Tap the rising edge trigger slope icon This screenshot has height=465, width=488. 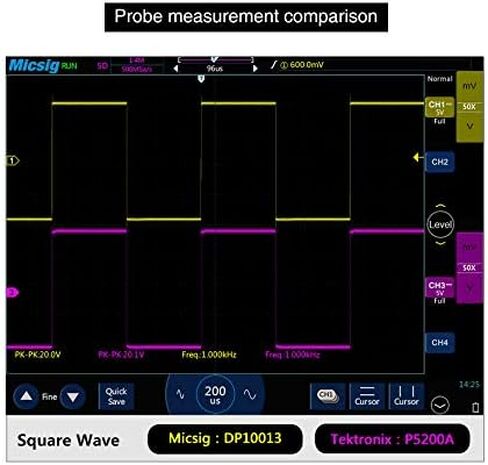[274, 65]
